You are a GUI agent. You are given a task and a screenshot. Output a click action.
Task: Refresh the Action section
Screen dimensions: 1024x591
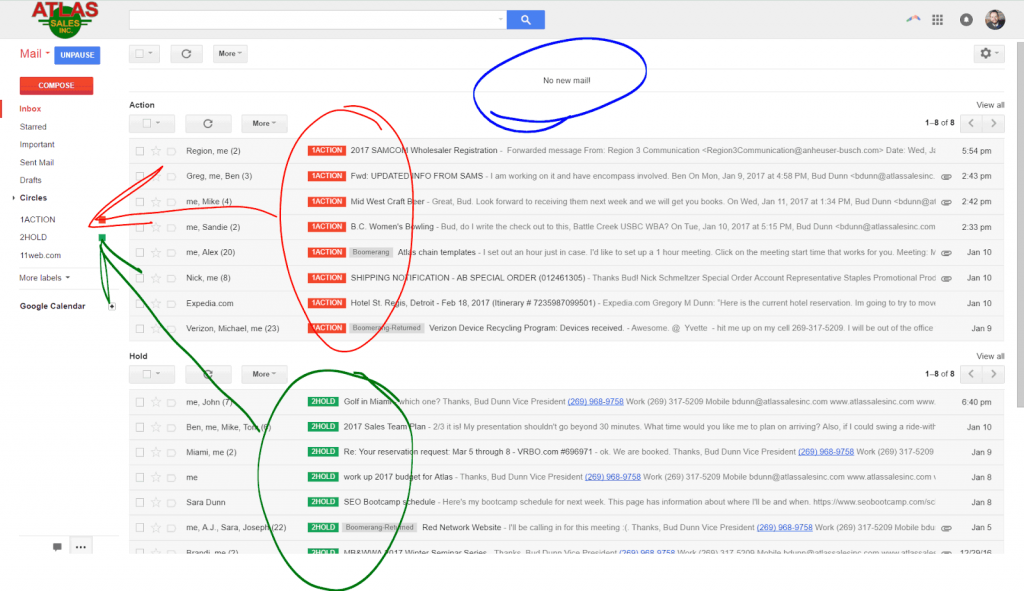coord(208,123)
